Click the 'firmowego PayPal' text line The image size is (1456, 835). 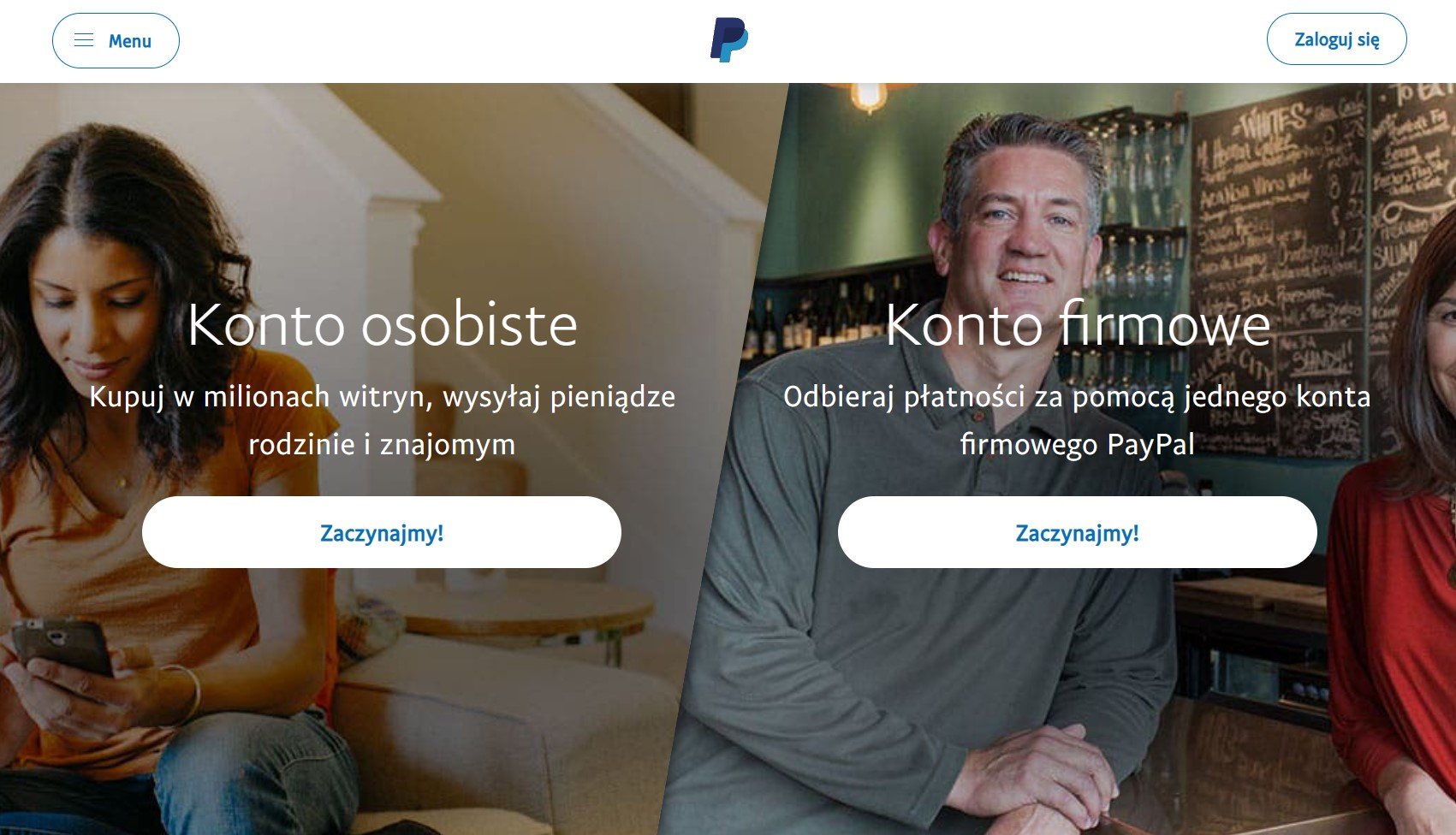(1077, 445)
